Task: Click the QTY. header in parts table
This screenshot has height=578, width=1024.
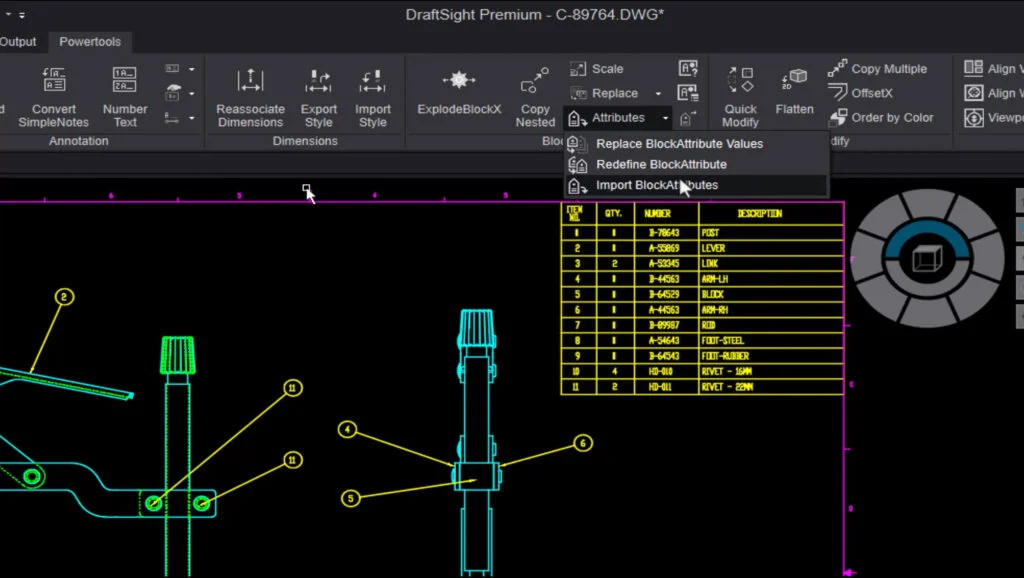Action: [614, 214]
